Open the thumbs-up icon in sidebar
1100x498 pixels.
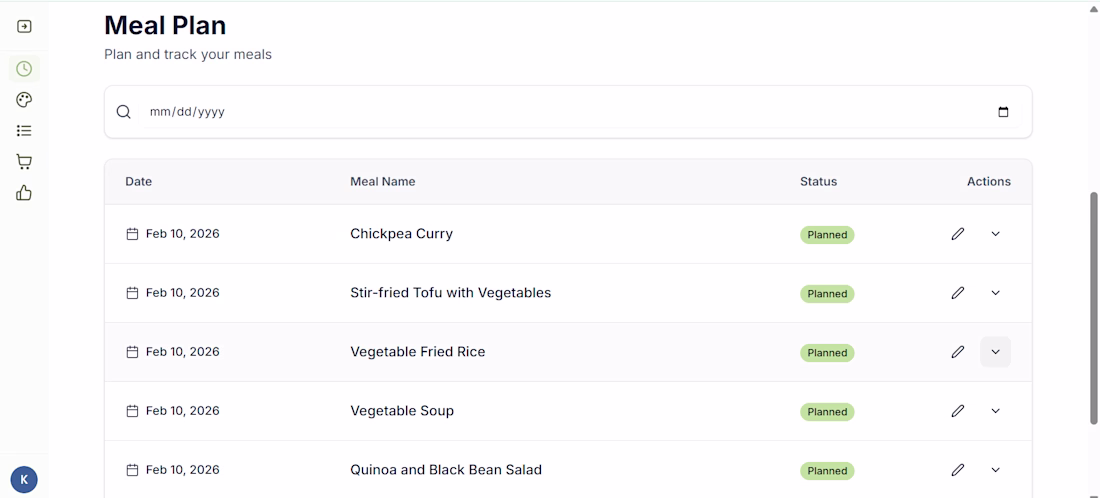tap(24, 193)
